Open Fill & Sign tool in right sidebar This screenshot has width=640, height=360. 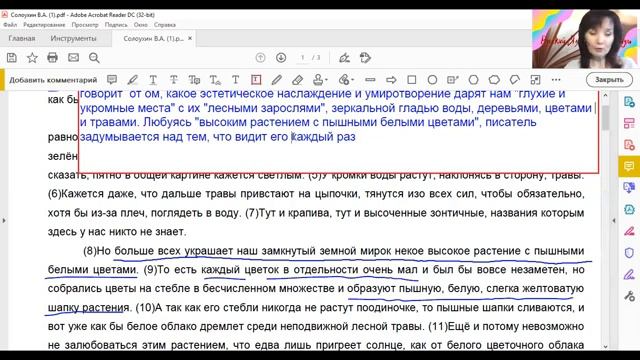[629, 274]
